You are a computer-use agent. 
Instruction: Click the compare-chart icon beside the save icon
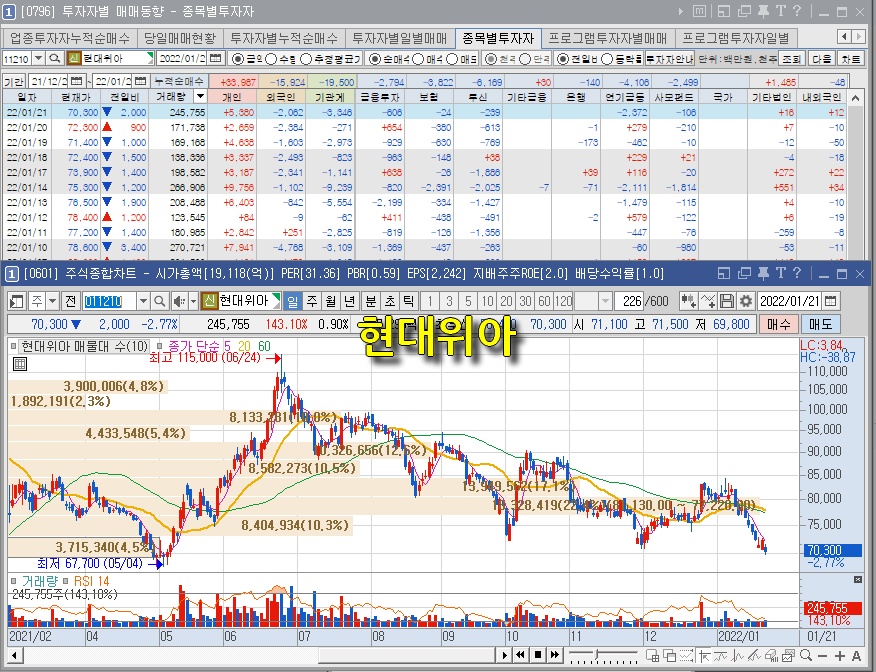[708, 302]
